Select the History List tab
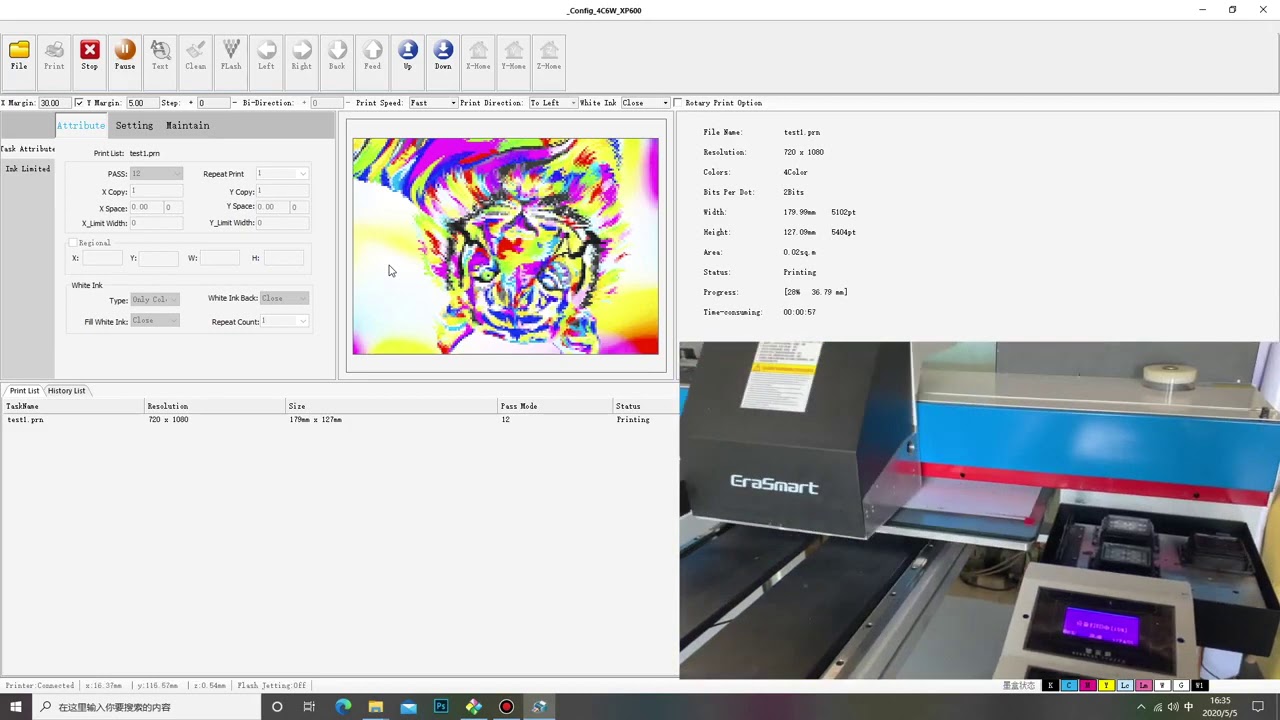1280x720 pixels. pos(66,391)
